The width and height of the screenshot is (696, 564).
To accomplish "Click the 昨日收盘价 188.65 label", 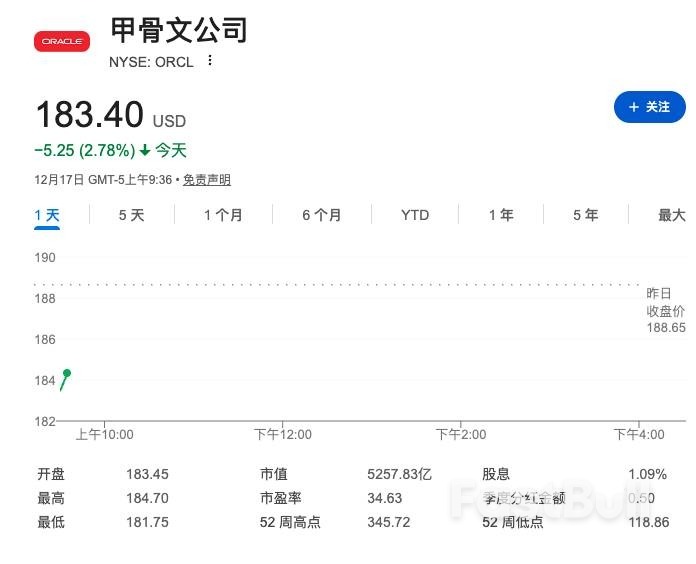I will (665, 310).
